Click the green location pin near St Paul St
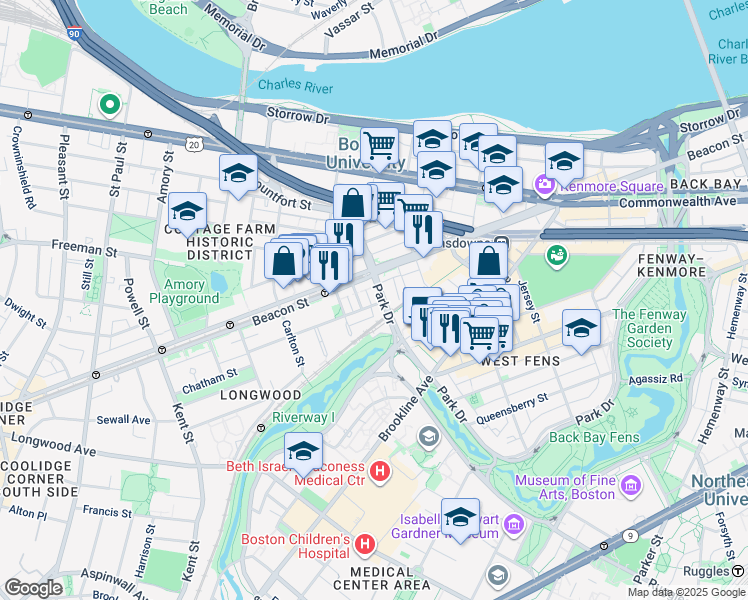This screenshot has height=600, width=748. [x=110, y=103]
